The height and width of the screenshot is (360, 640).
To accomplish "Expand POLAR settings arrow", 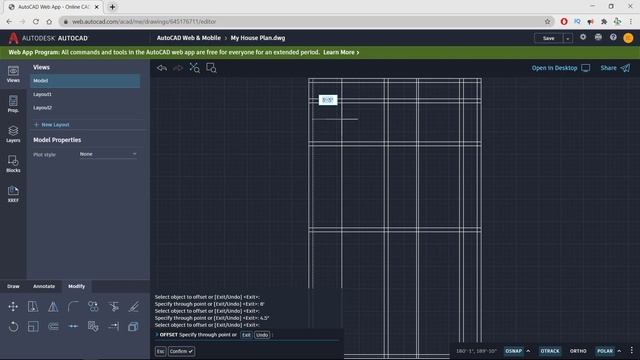I will click(x=619, y=351).
